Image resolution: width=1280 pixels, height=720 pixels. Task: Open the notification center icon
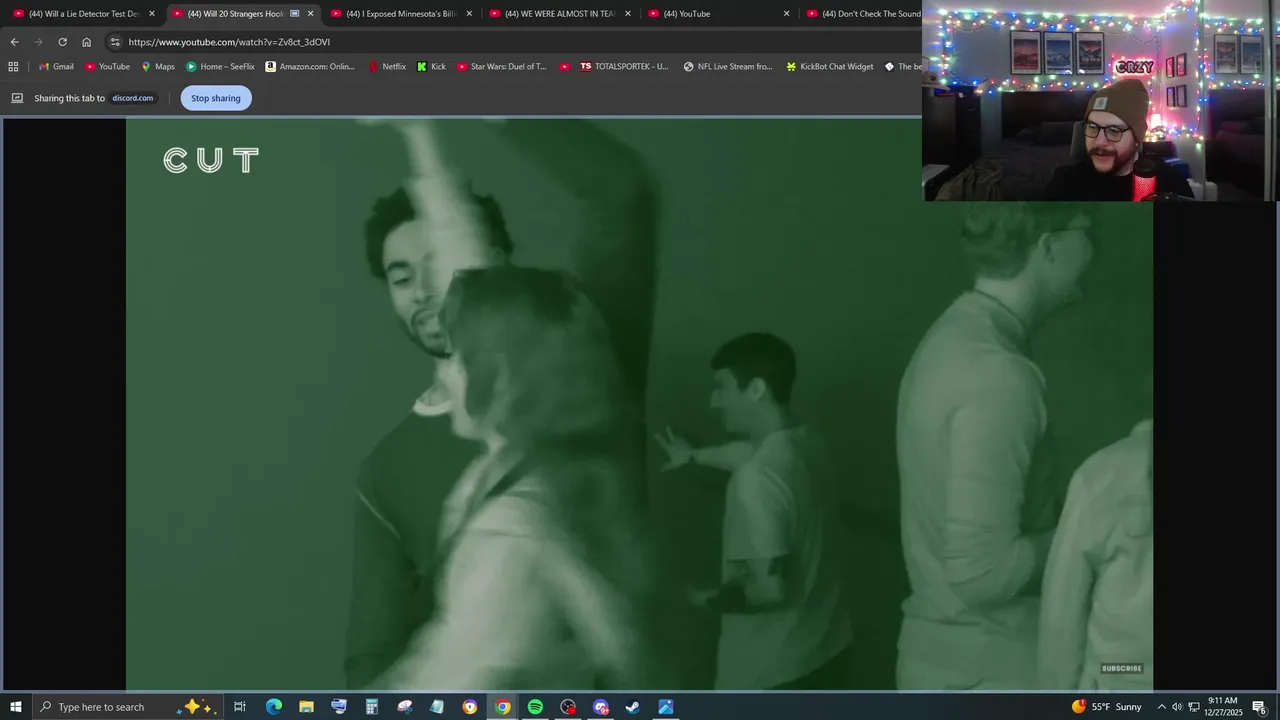pyautogui.click(x=1260, y=707)
